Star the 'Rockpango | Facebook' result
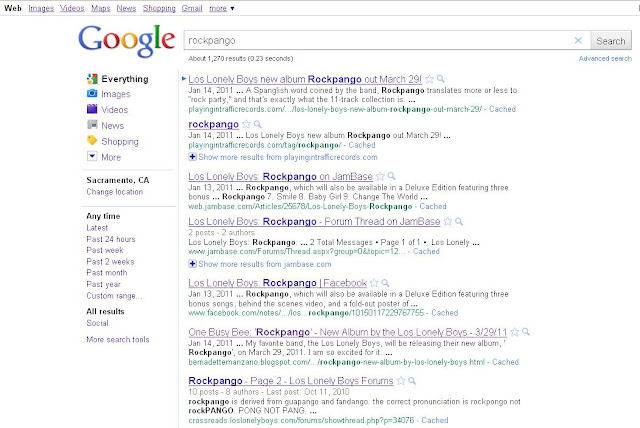The width and height of the screenshot is (640, 428). point(374,283)
